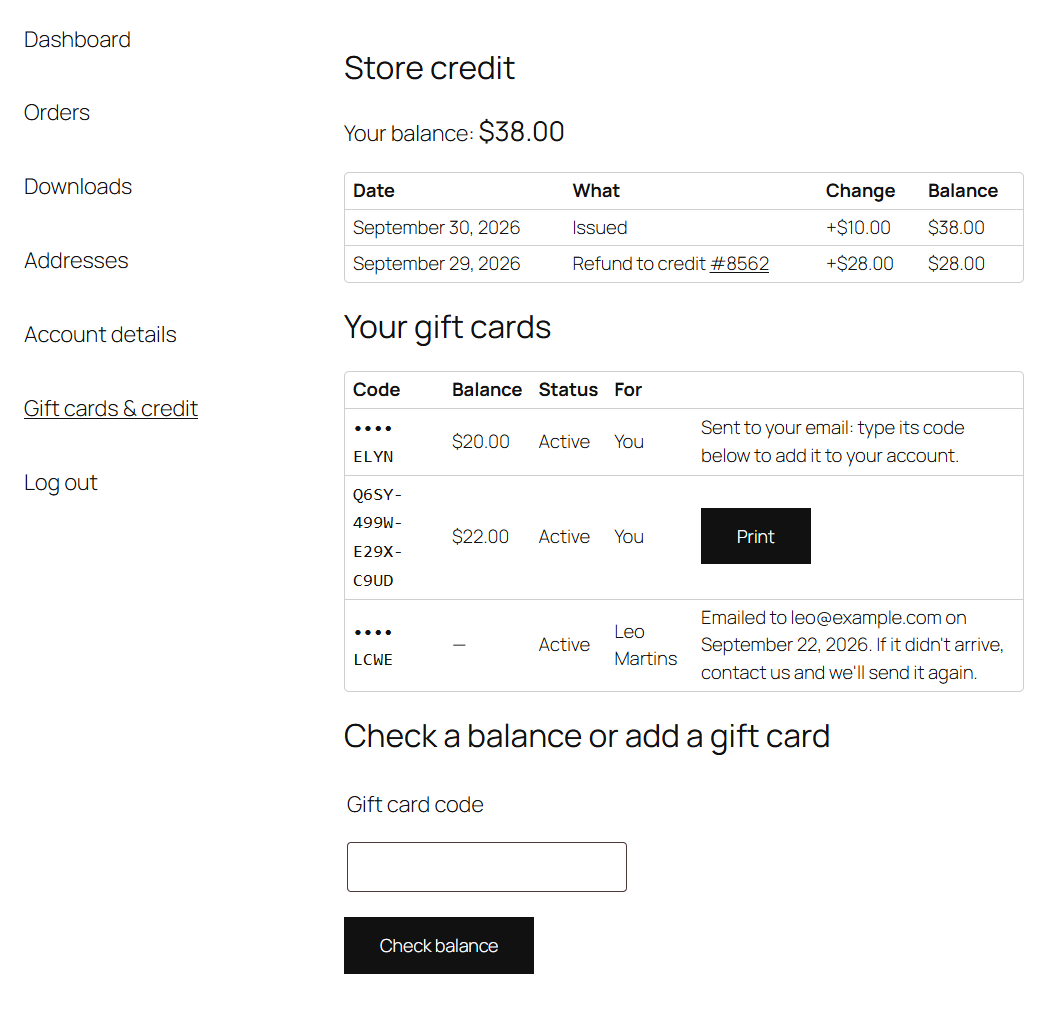Screen dimensions: 1048x1019
Task: Select the Issued entry text
Action: [600, 228]
